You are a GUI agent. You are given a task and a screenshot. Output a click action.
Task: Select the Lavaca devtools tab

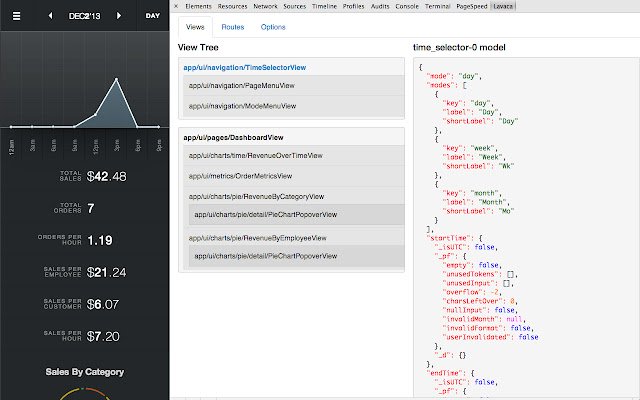tap(503, 6)
